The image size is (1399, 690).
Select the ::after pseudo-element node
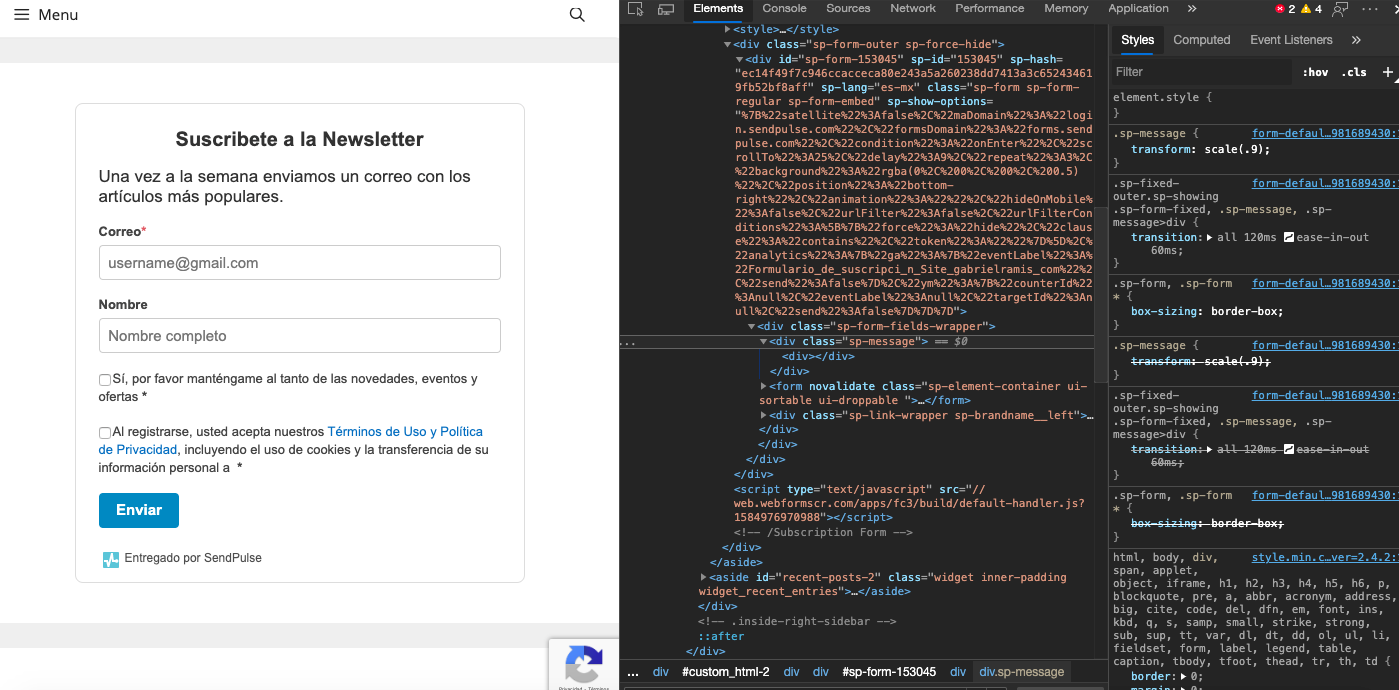(x=720, y=636)
